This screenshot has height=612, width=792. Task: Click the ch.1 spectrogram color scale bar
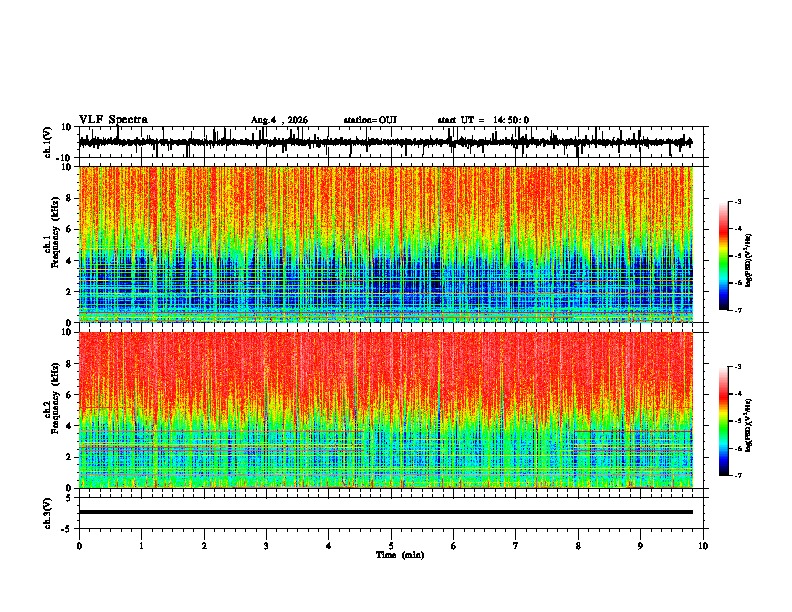click(x=724, y=256)
